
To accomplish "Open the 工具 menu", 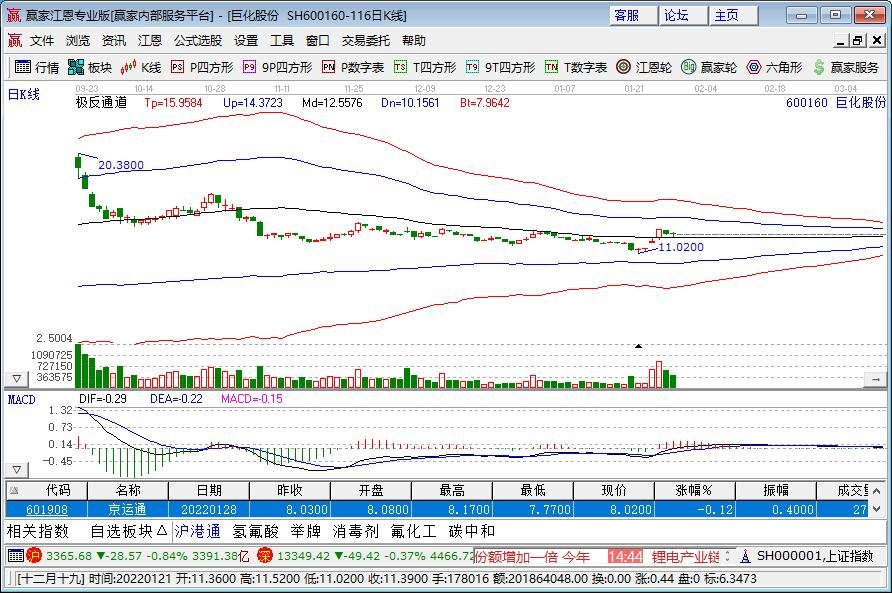I will click(282, 40).
